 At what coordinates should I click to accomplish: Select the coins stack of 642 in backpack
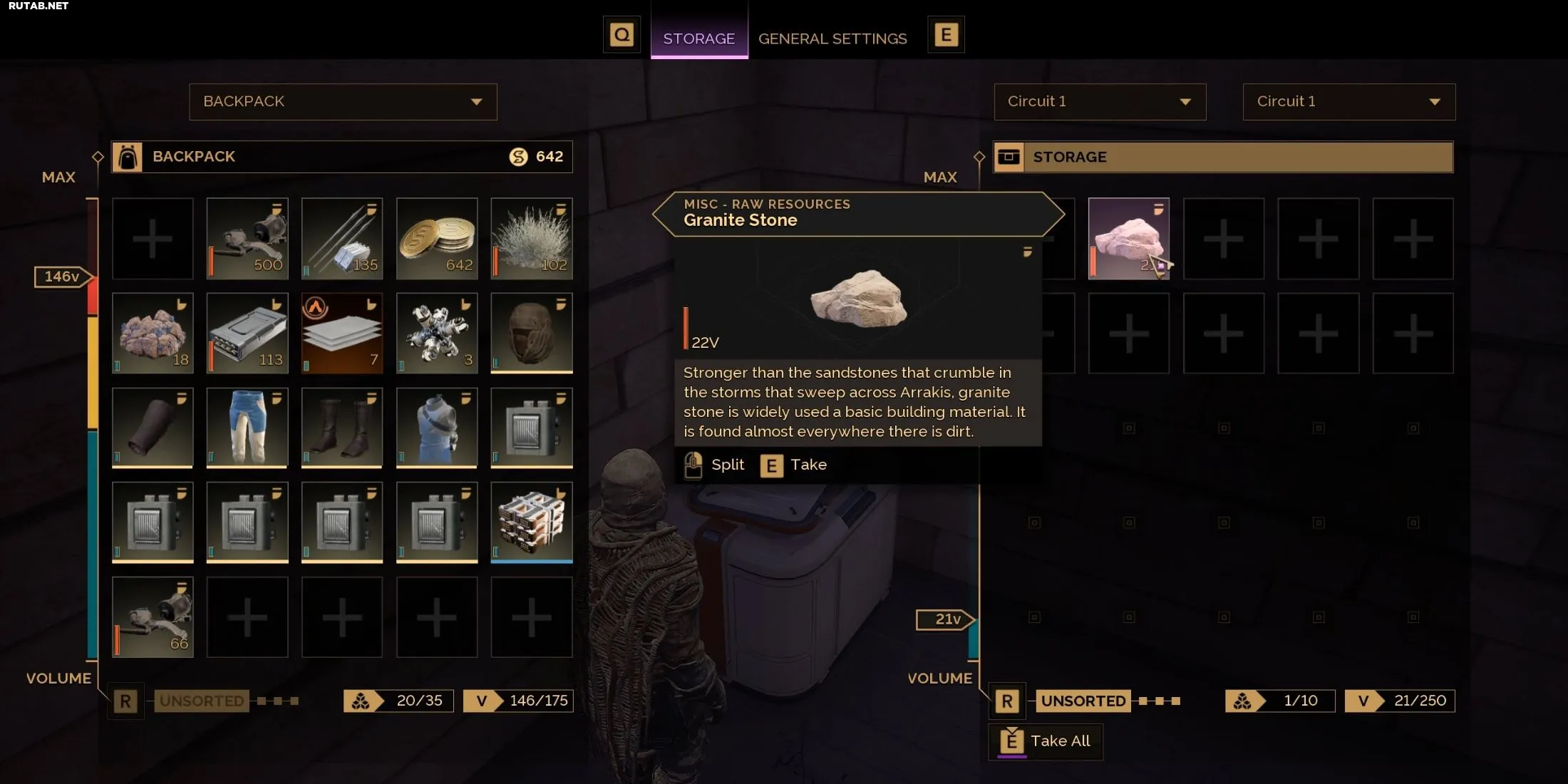[437, 239]
